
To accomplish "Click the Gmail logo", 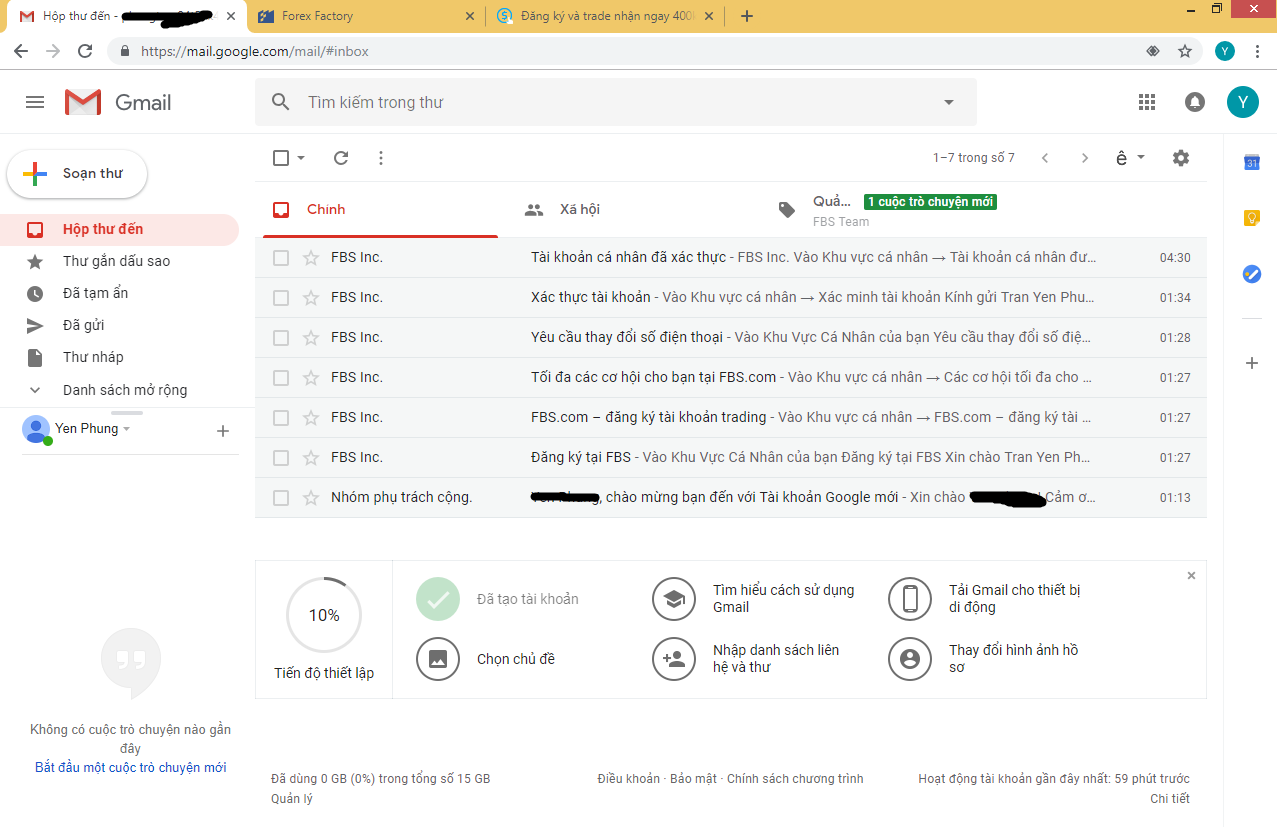I will pyautogui.click(x=118, y=102).
